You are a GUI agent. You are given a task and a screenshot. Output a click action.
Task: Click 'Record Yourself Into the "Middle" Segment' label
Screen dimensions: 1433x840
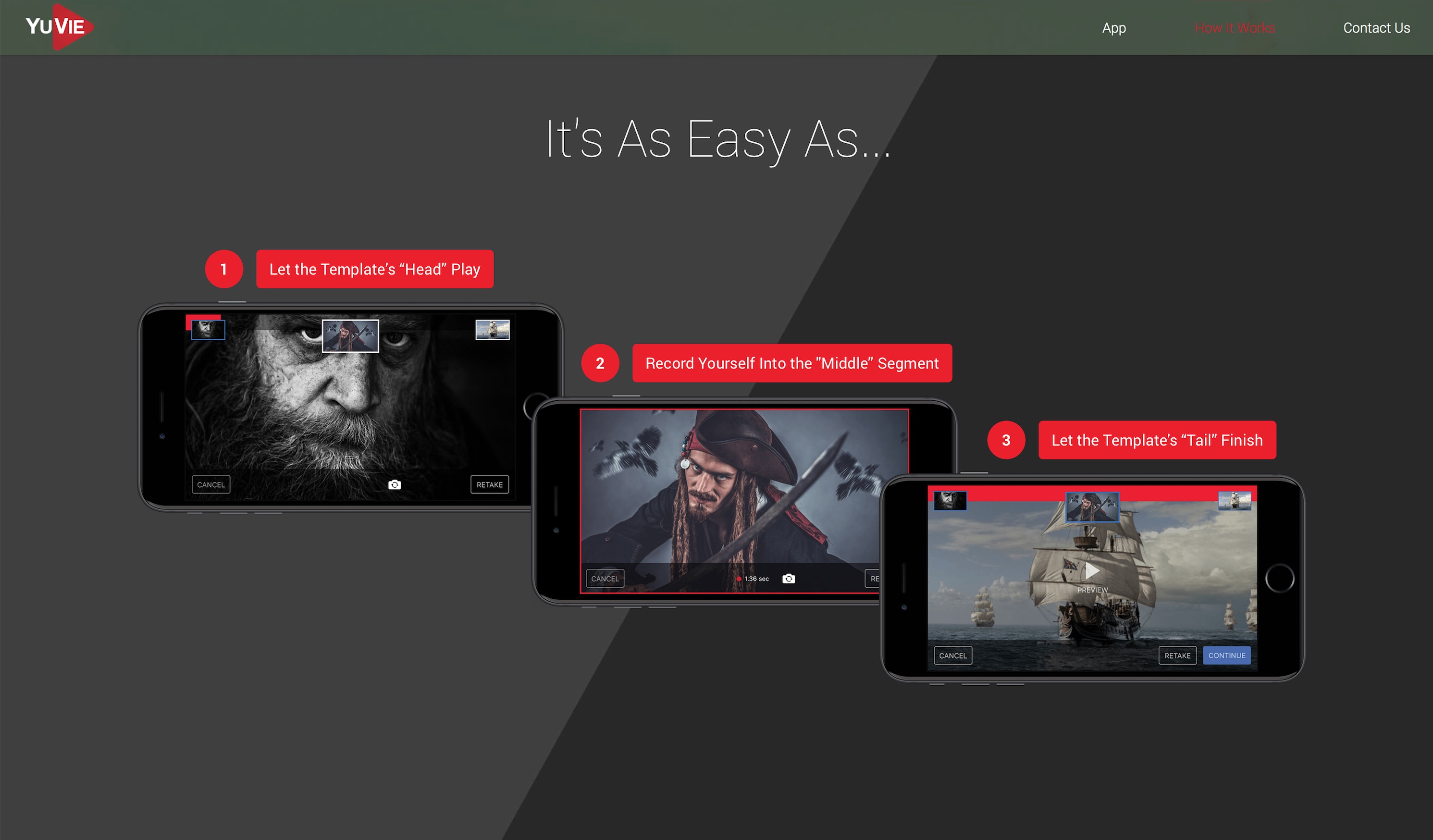792,363
